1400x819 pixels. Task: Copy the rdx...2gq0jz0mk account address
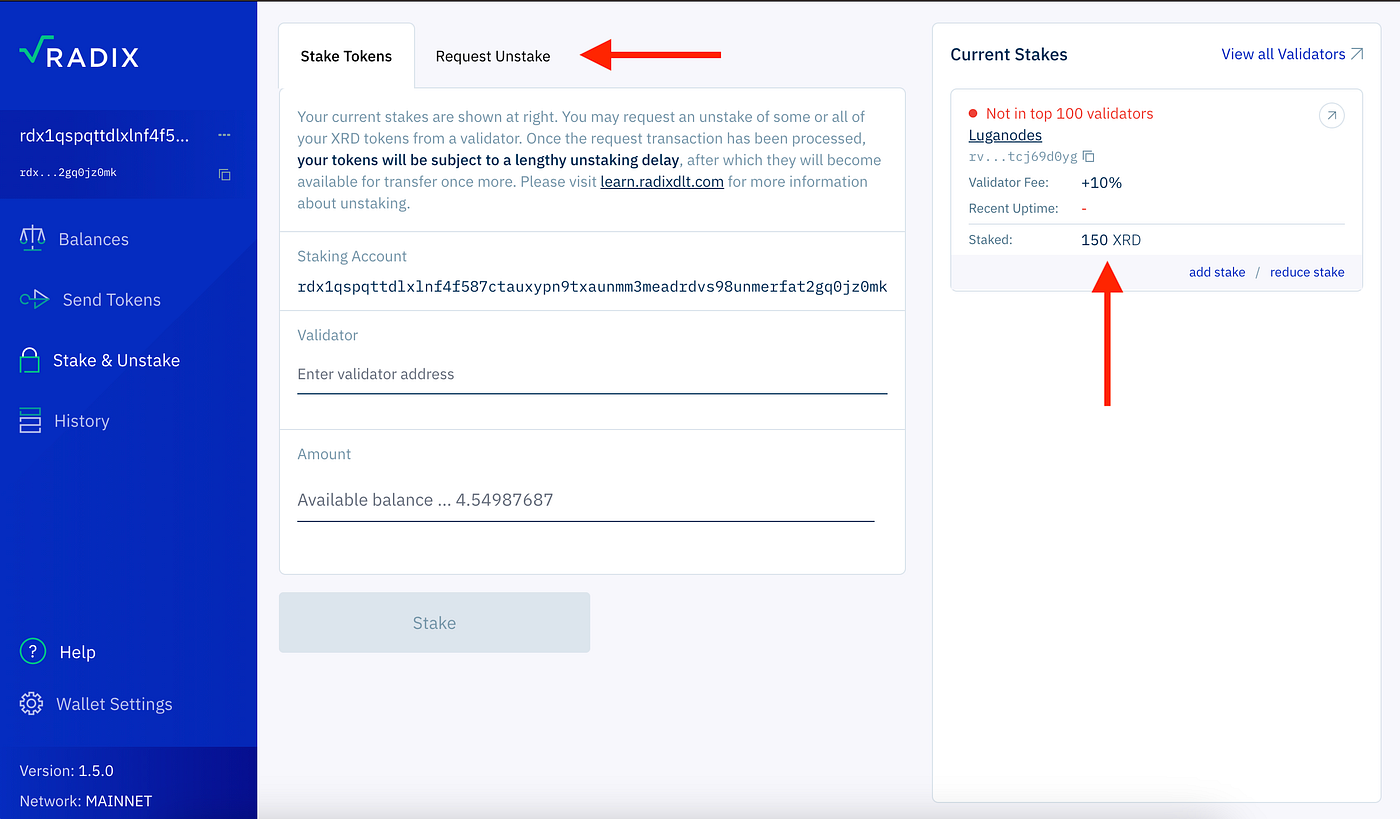(225, 174)
